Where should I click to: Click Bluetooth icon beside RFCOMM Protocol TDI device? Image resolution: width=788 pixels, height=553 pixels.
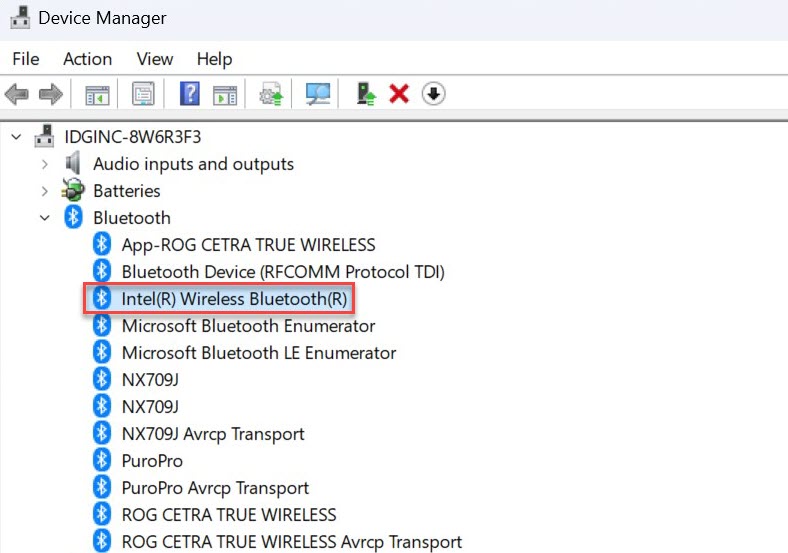point(102,271)
